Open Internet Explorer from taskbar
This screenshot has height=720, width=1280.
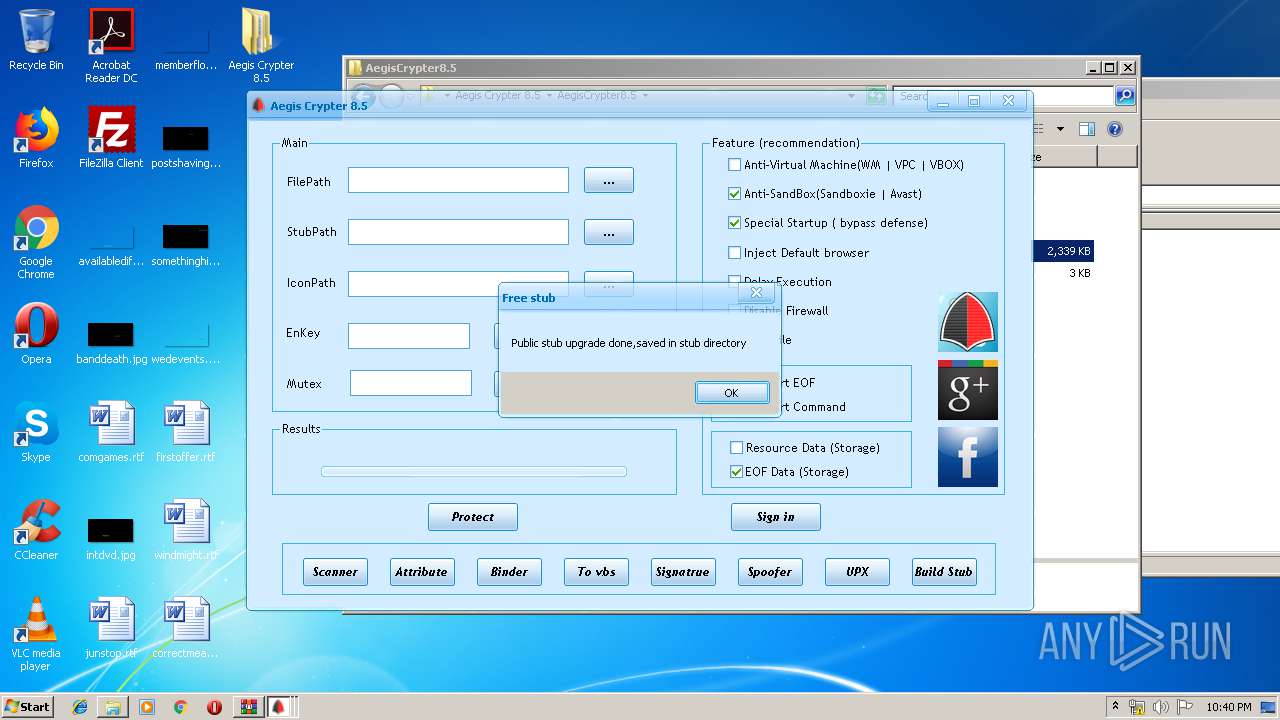tap(80, 707)
